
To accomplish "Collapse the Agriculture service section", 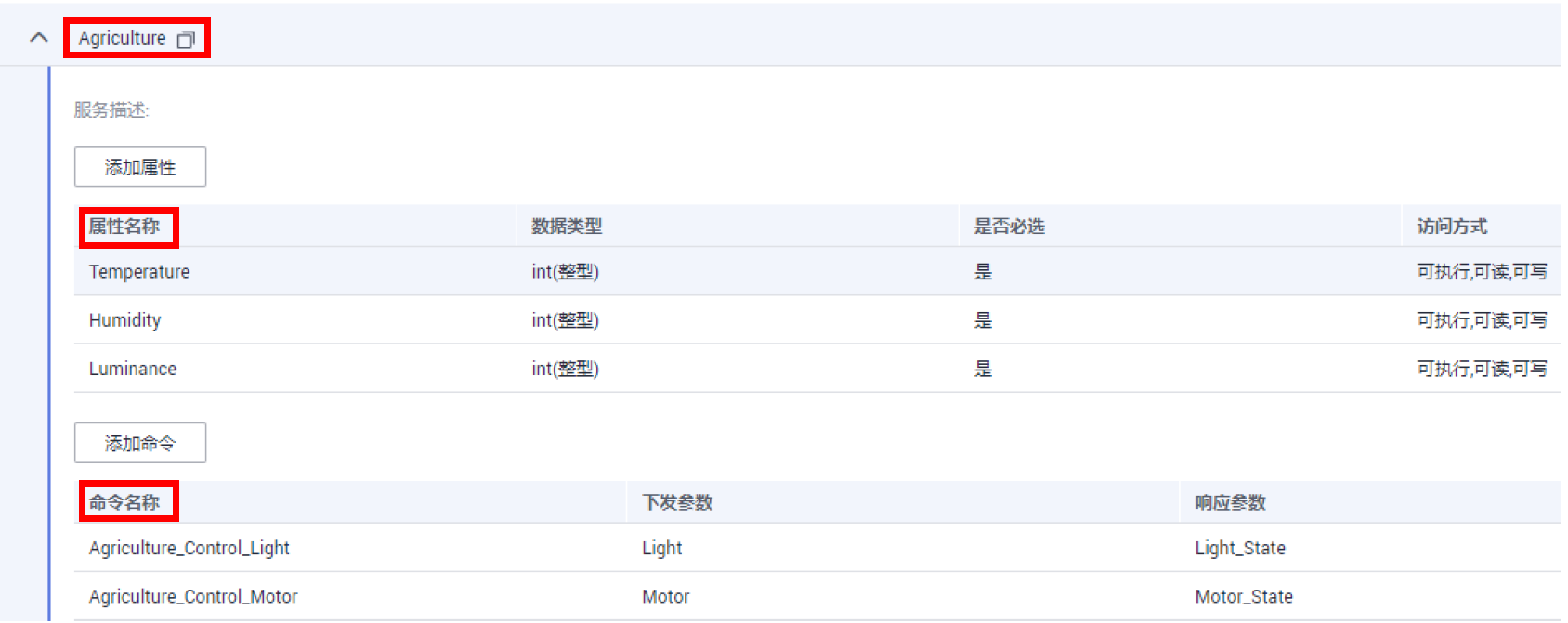I will [x=39, y=38].
